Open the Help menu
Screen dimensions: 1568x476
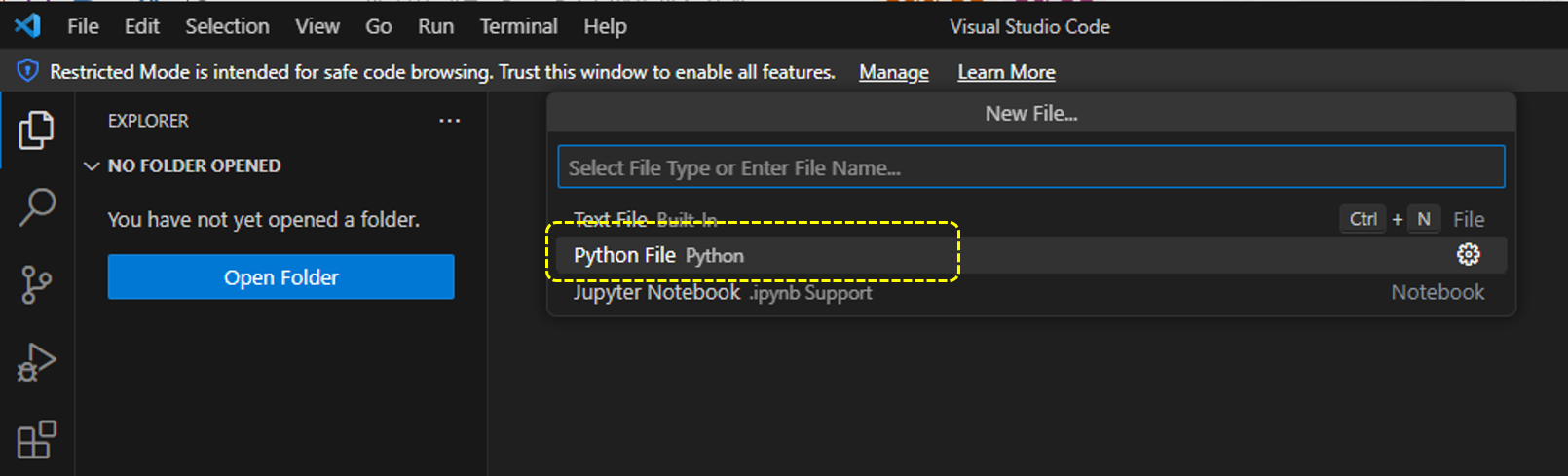click(605, 26)
